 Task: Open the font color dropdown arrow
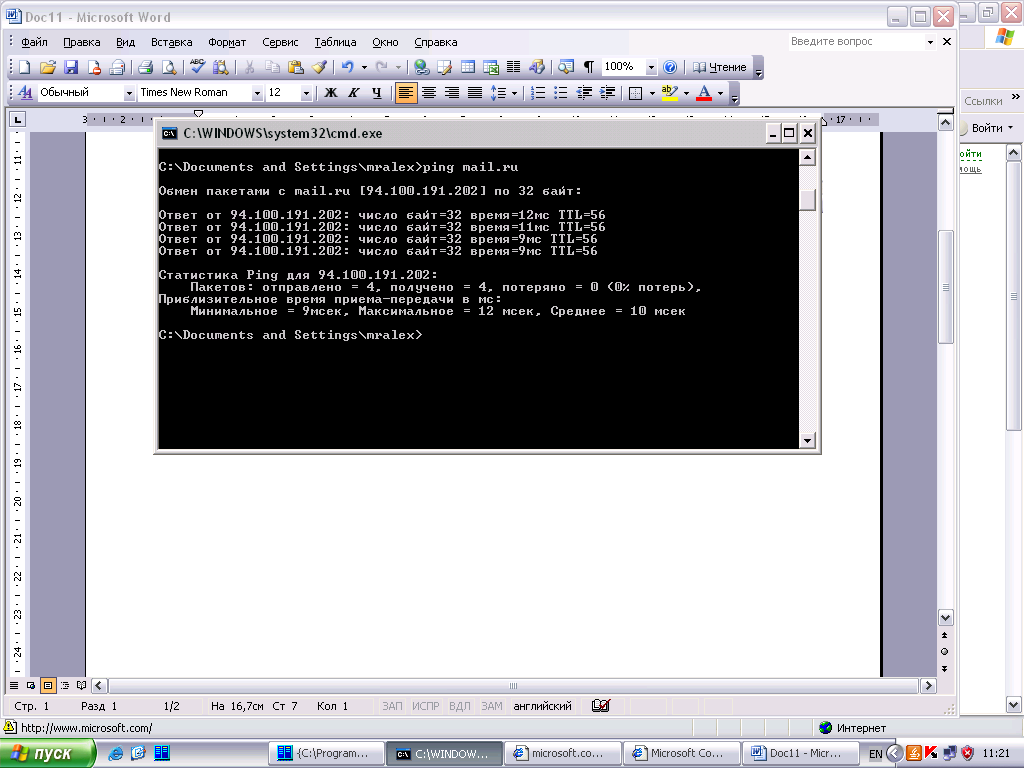(720, 93)
